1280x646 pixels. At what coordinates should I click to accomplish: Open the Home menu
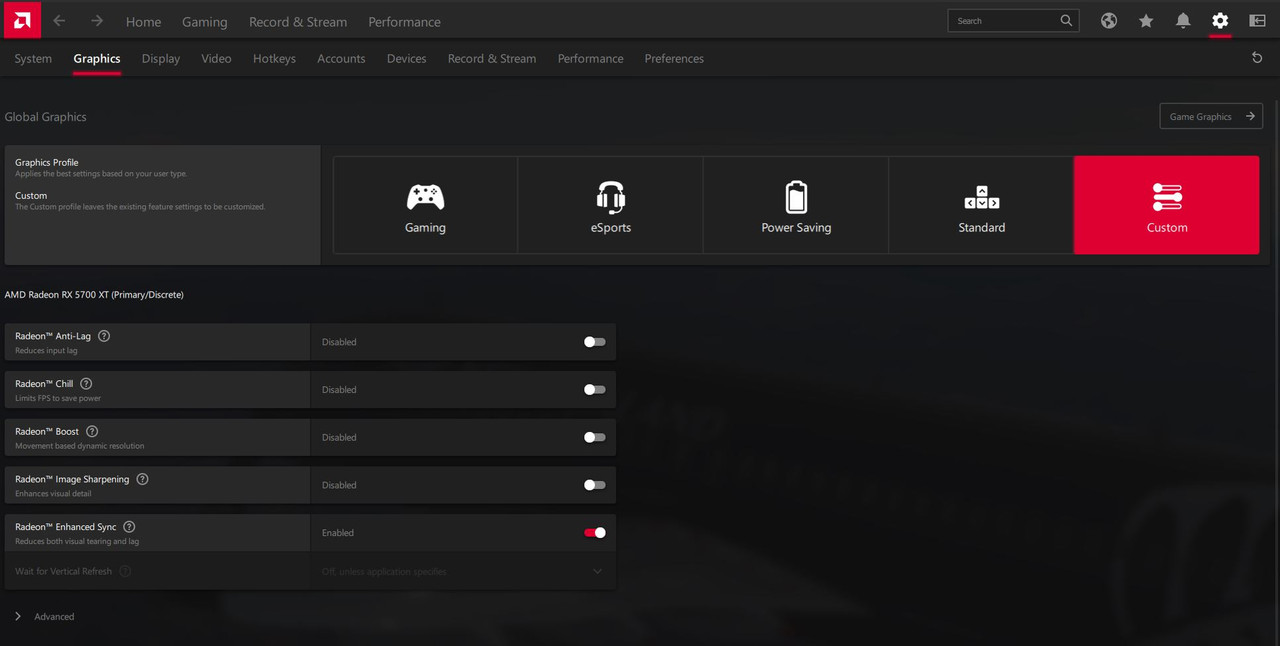[143, 21]
